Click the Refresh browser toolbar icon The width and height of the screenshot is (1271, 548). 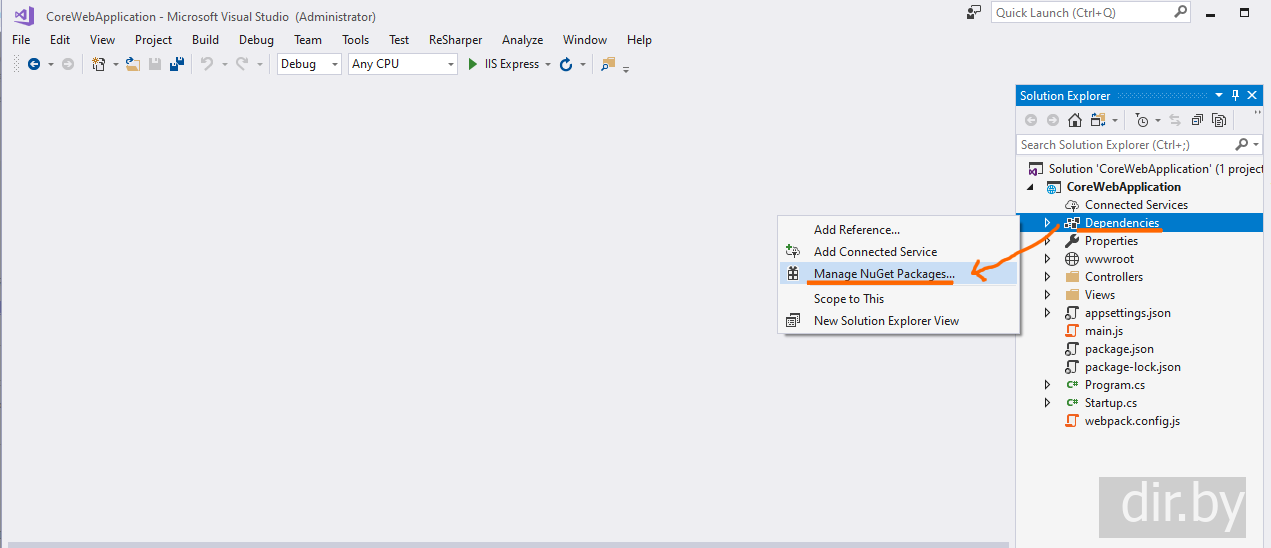(x=566, y=64)
